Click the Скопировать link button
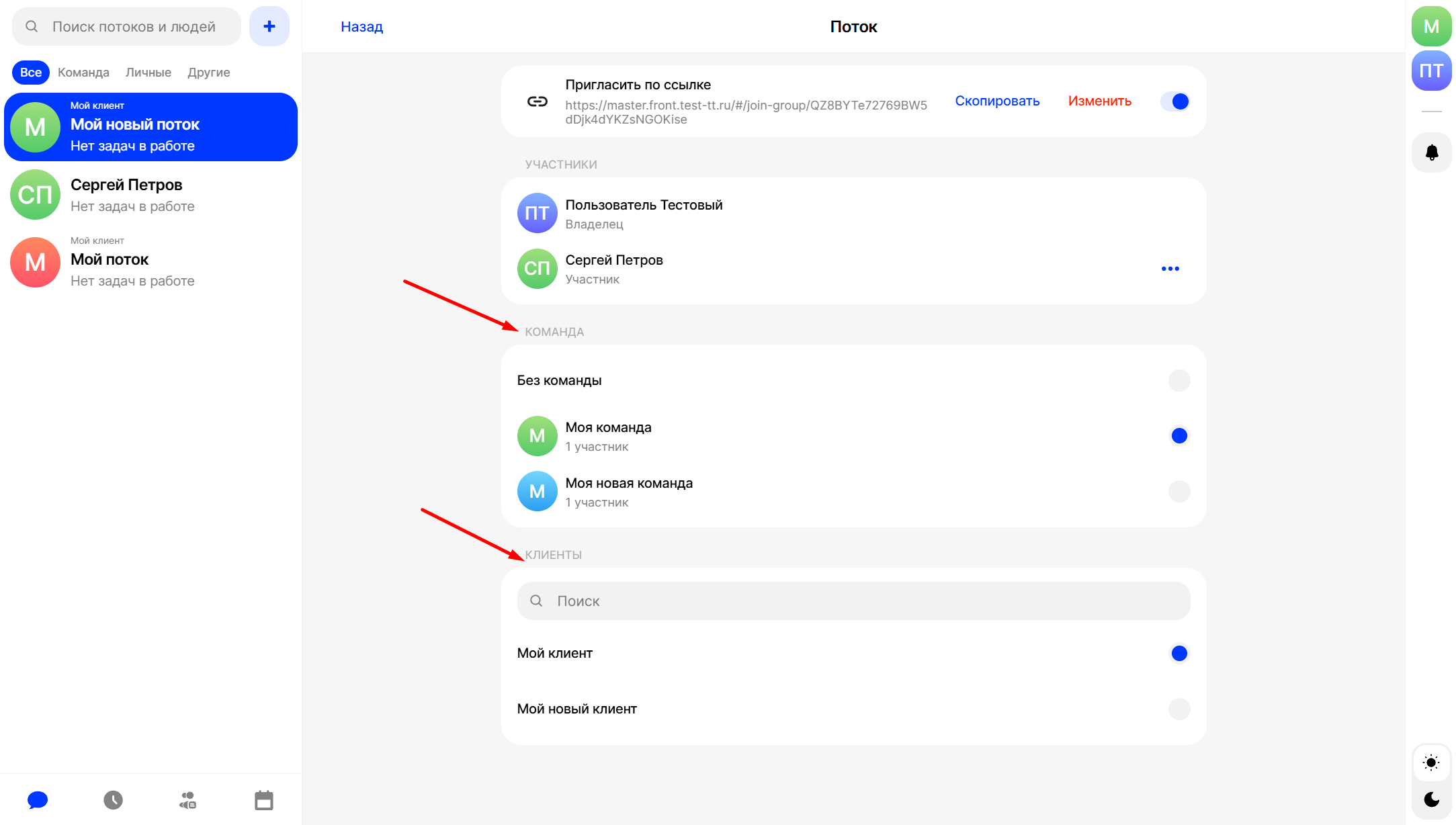Screen dimensions: 1456x825 997,101
